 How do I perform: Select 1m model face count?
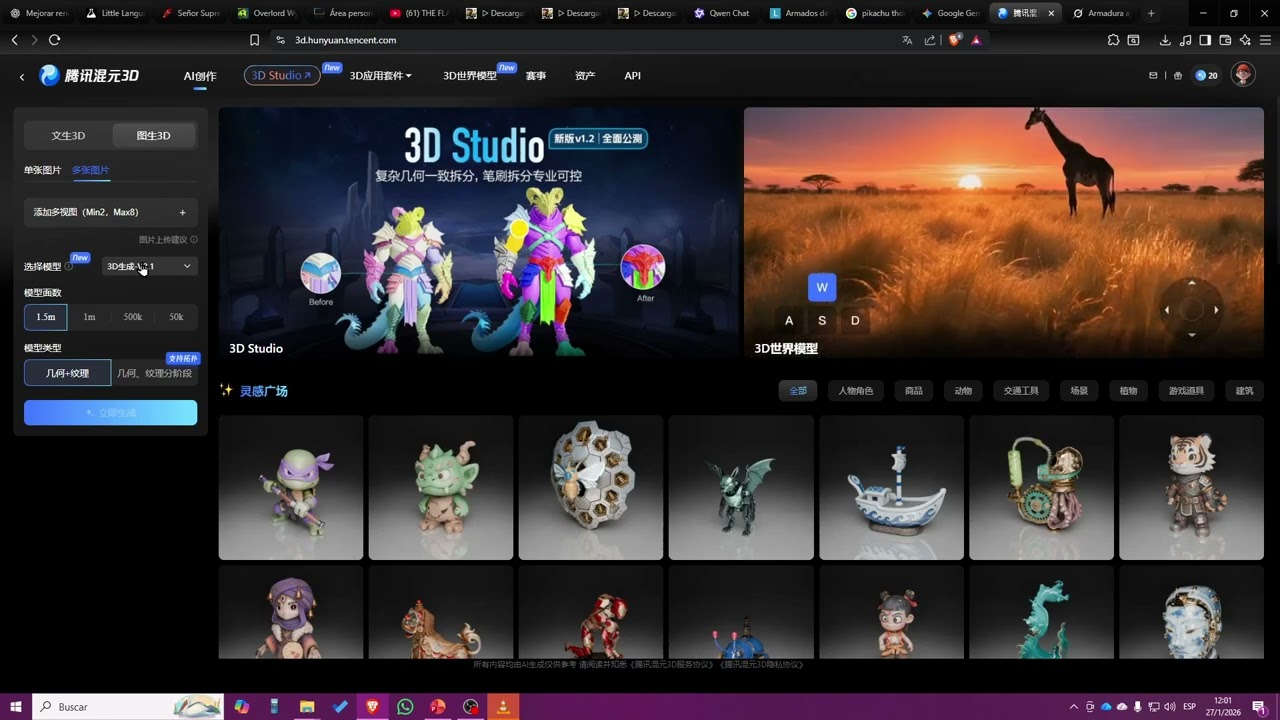[89, 317]
